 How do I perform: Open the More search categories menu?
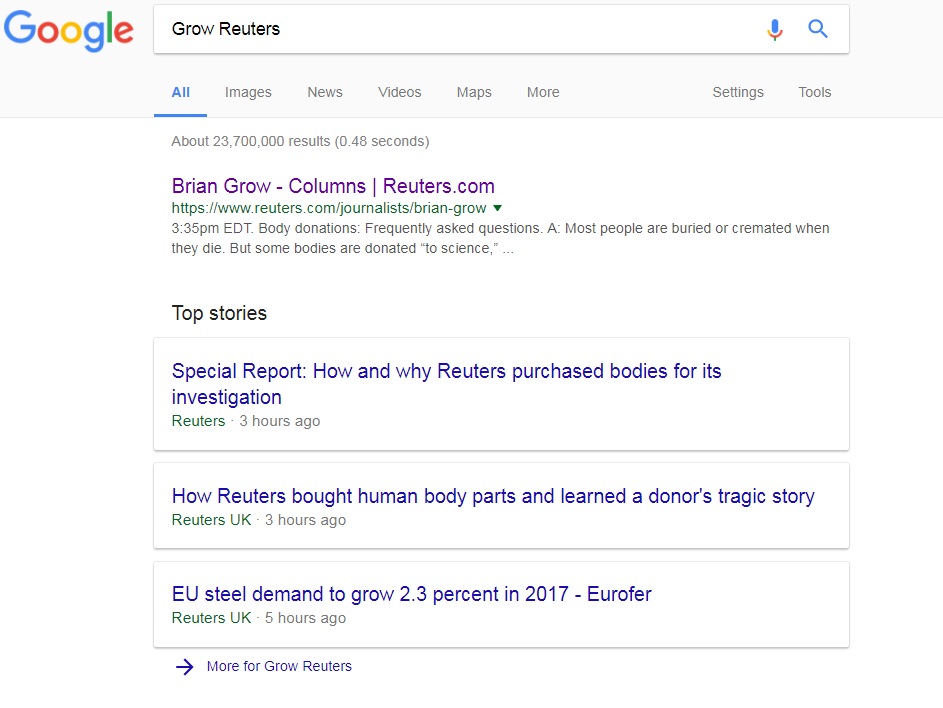(543, 92)
